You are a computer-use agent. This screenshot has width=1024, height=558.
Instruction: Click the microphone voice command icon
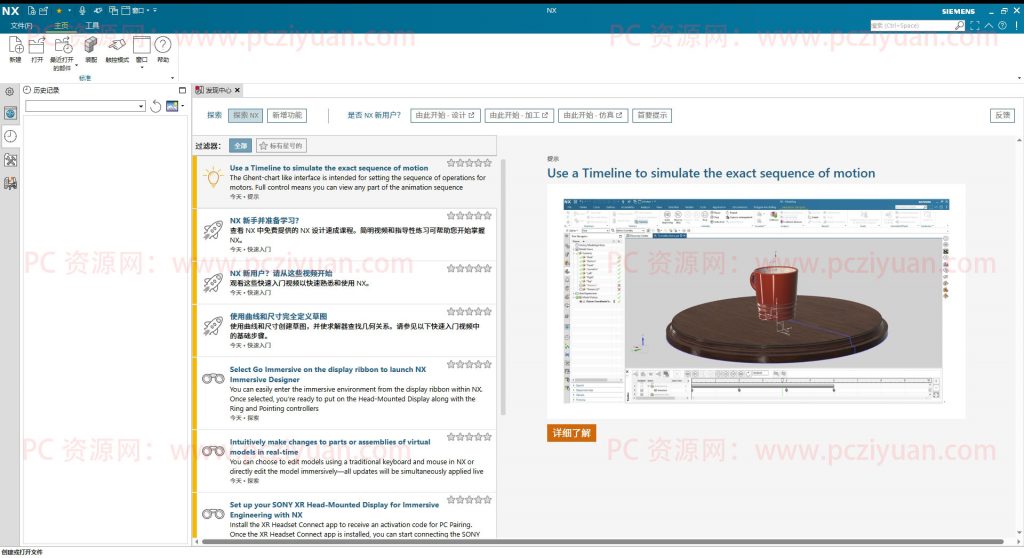[82, 10]
